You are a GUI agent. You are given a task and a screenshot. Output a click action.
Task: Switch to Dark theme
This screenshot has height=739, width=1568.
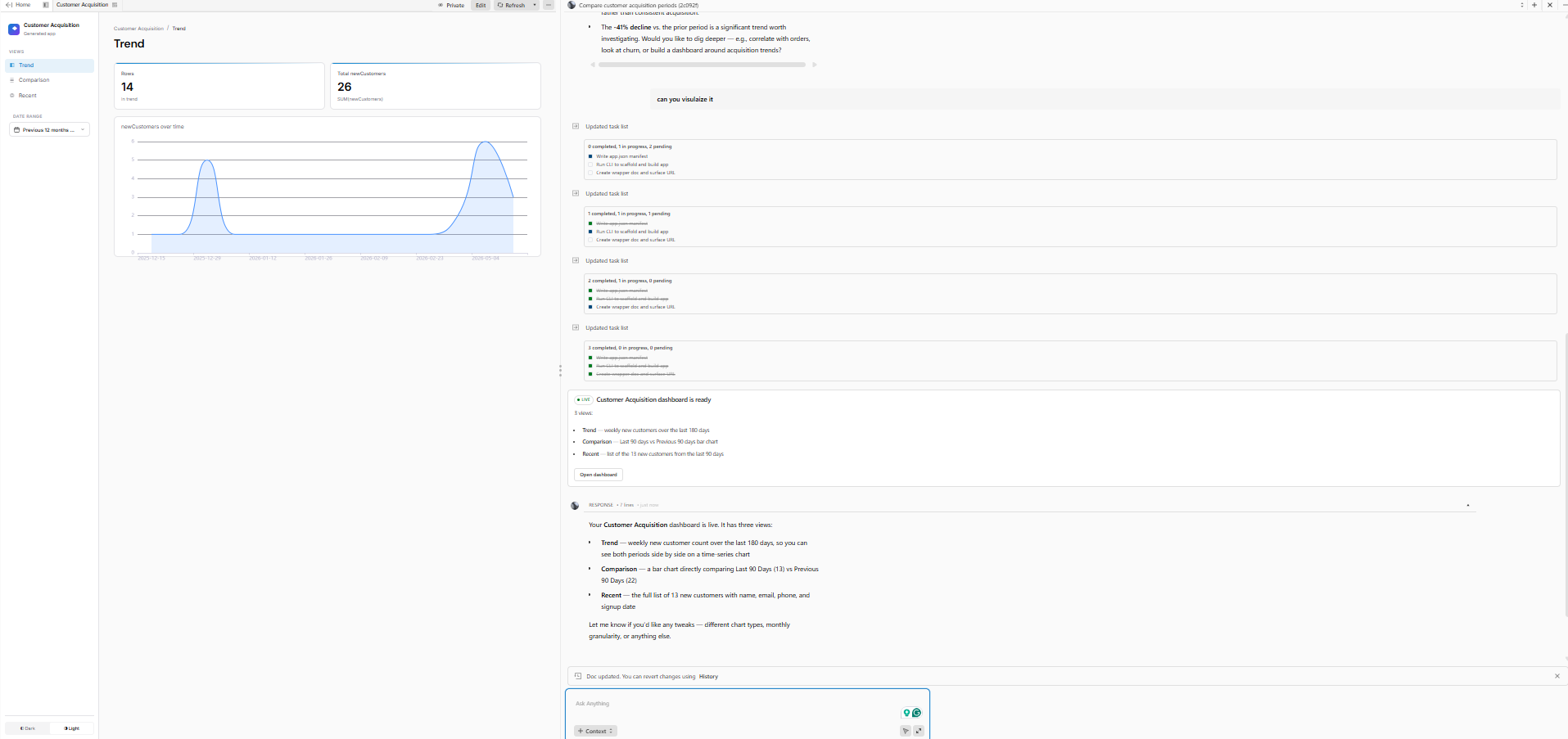tap(28, 728)
